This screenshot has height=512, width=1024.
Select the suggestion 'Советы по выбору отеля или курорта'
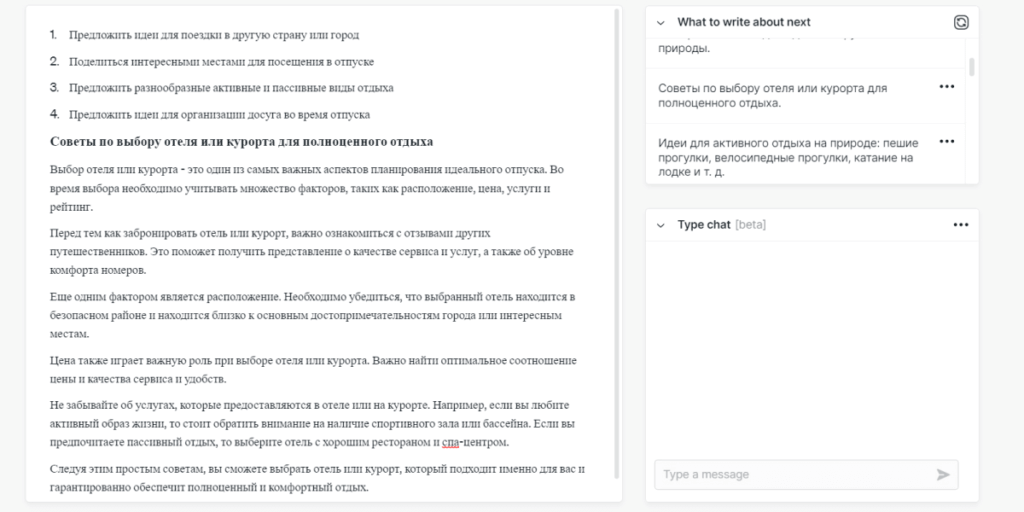[772, 95]
